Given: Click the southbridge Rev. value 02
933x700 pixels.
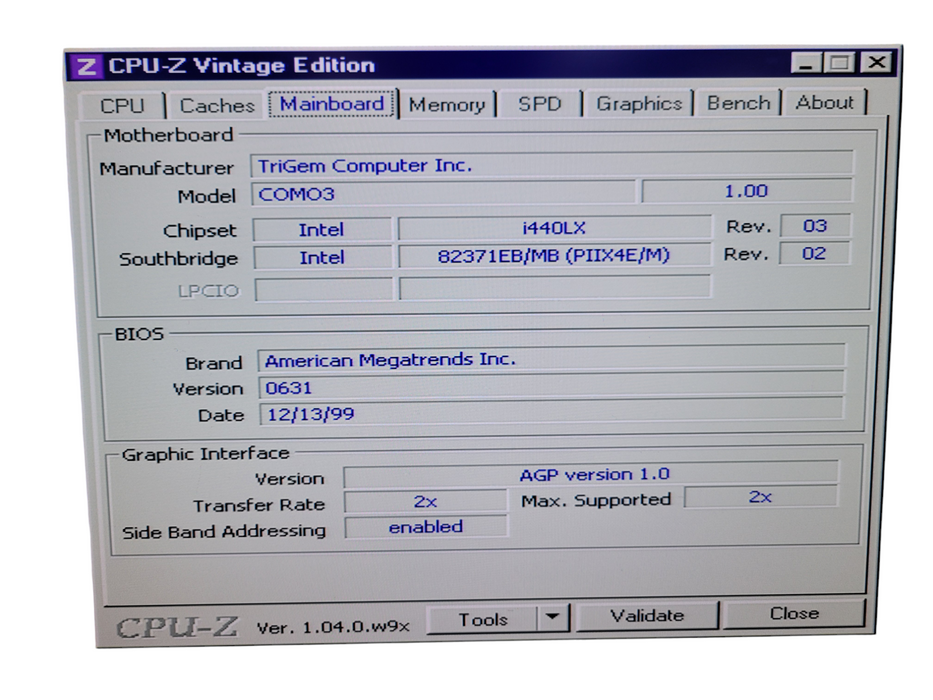Looking at the screenshot, I should click(x=814, y=254).
